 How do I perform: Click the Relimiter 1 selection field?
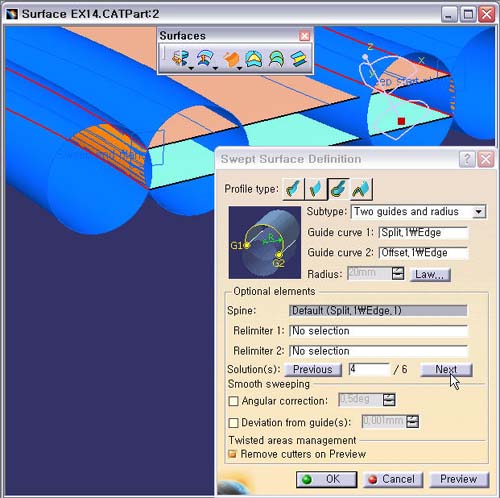[378, 331]
